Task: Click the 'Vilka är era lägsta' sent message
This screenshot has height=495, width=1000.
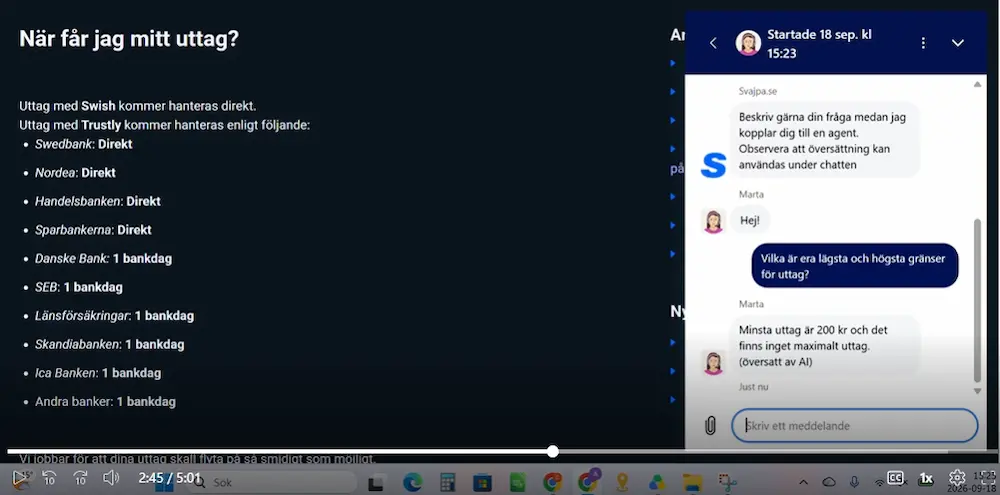Action: pyautogui.click(x=855, y=265)
